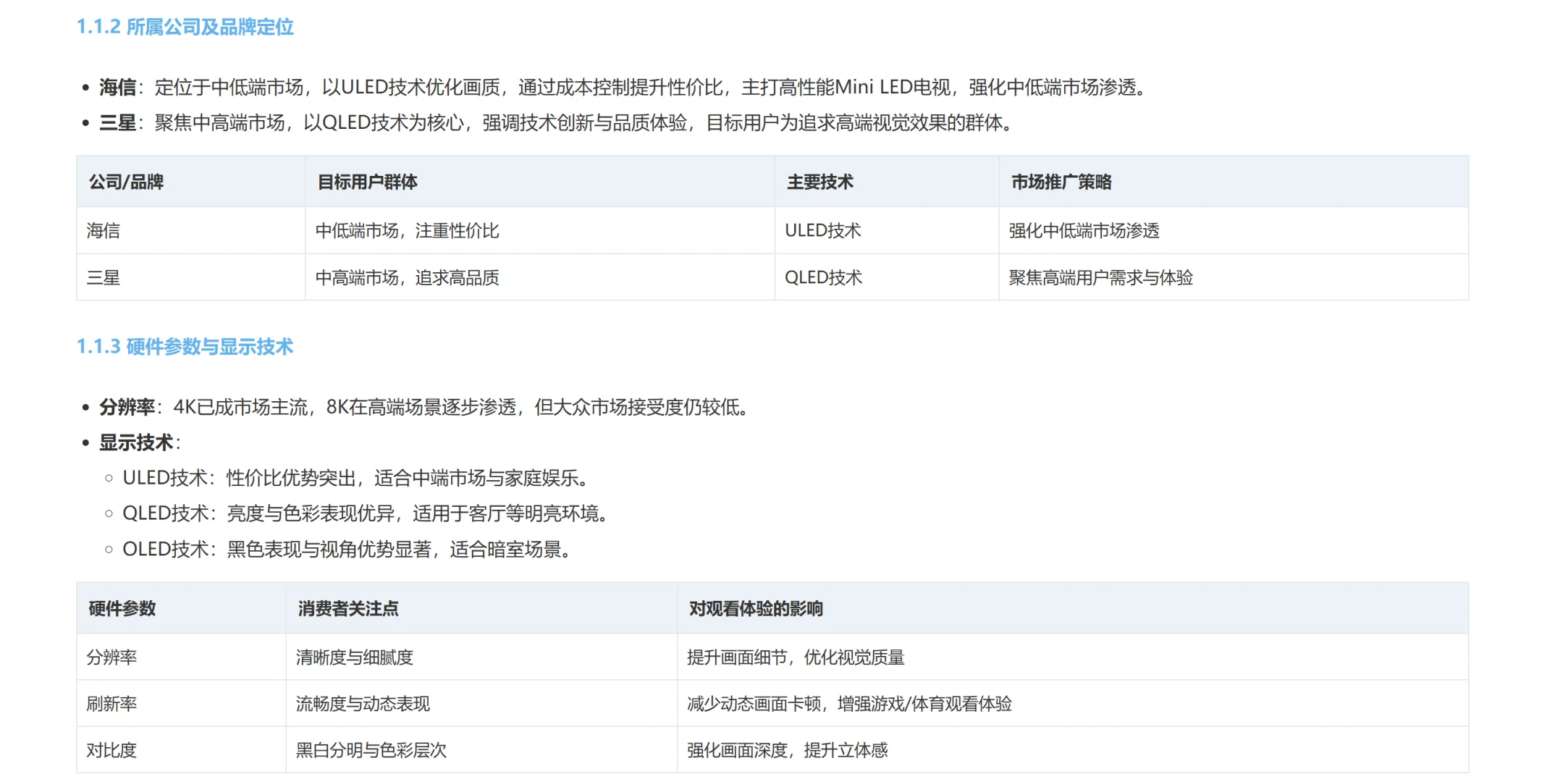The width and height of the screenshot is (1568, 782).
Task: Click the QLED技术 table cell
Action: pyautogui.click(x=824, y=277)
